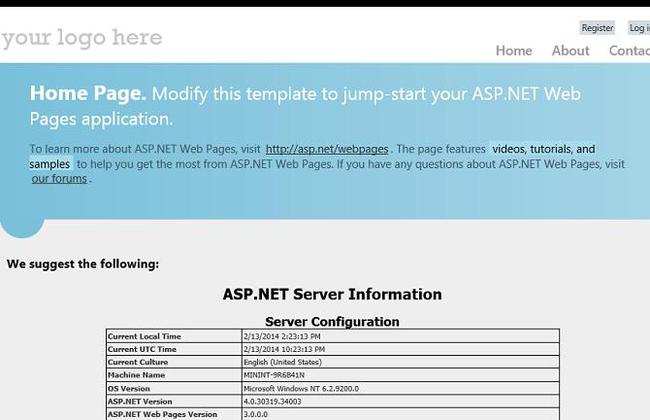Select the 'Machine Name' label cell
The image size is (650, 420).
(x=174, y=375)
